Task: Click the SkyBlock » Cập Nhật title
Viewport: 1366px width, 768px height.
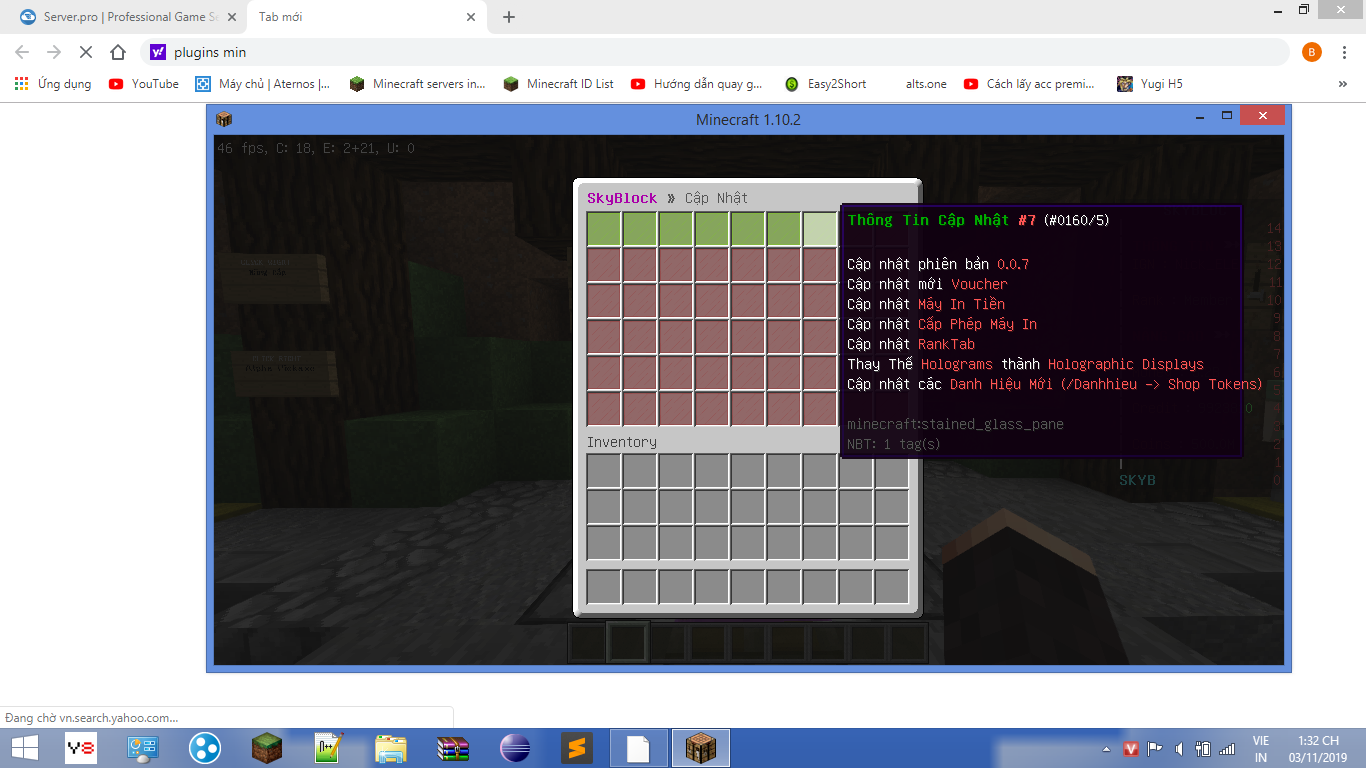Action: (x=667, y=198)
